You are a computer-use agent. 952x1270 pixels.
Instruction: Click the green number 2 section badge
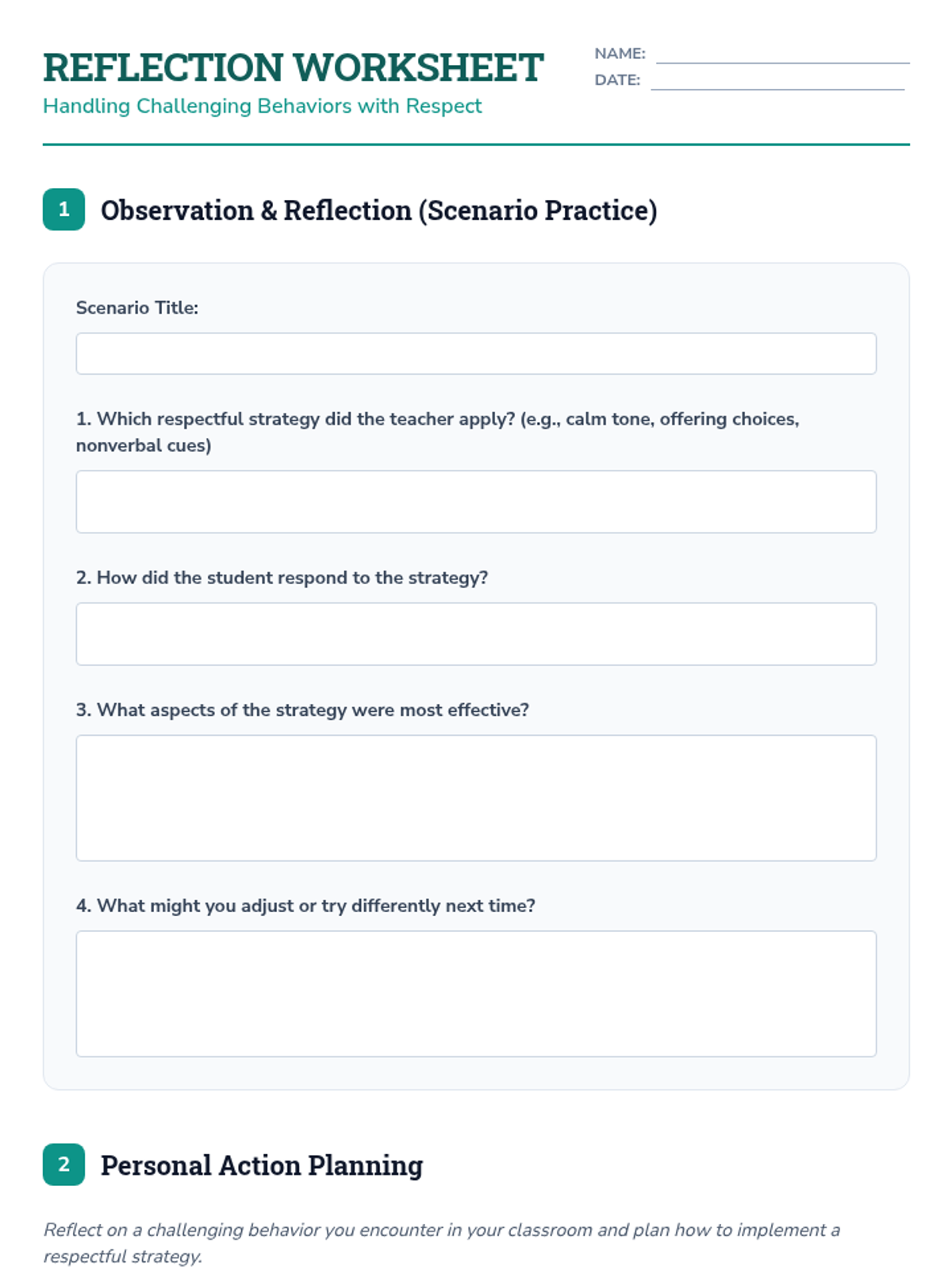[x=63, y=1164]
